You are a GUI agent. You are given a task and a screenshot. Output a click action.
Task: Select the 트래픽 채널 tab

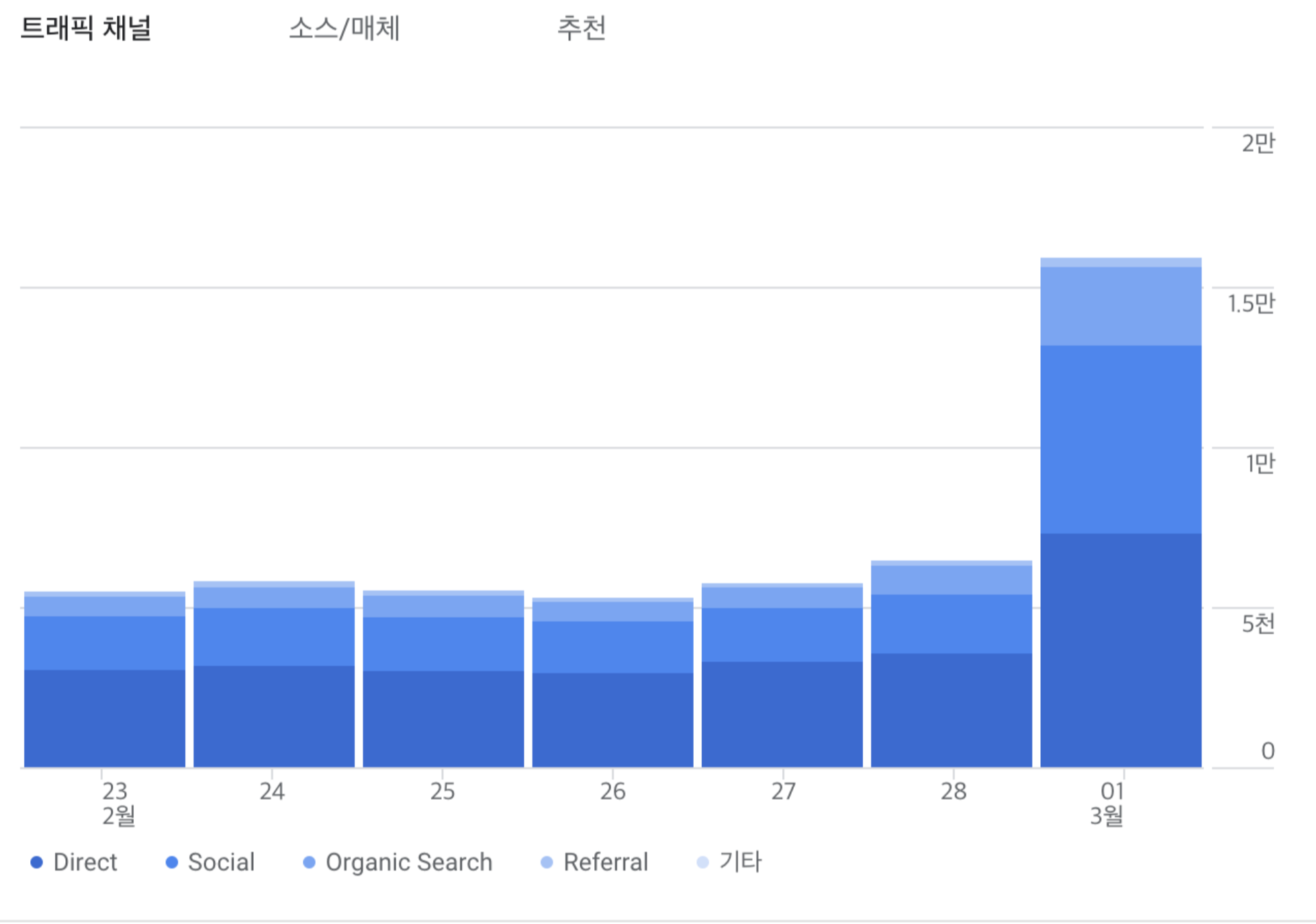tap(86, 28)
